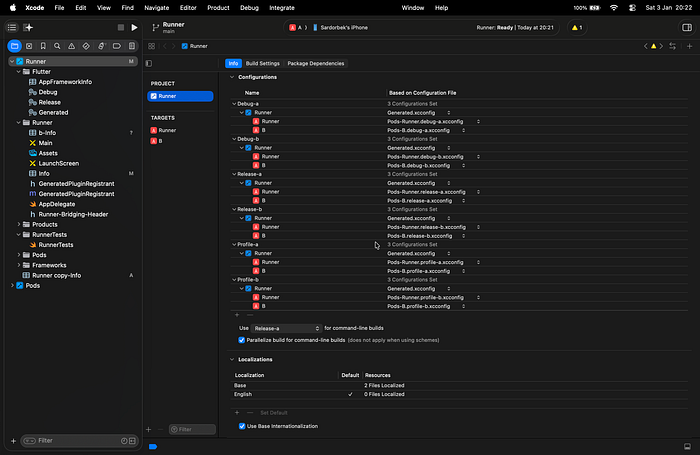Viewport: 700px width, 455px height.
Task: Open the Debug menu
Action: [x=249, y=8]
